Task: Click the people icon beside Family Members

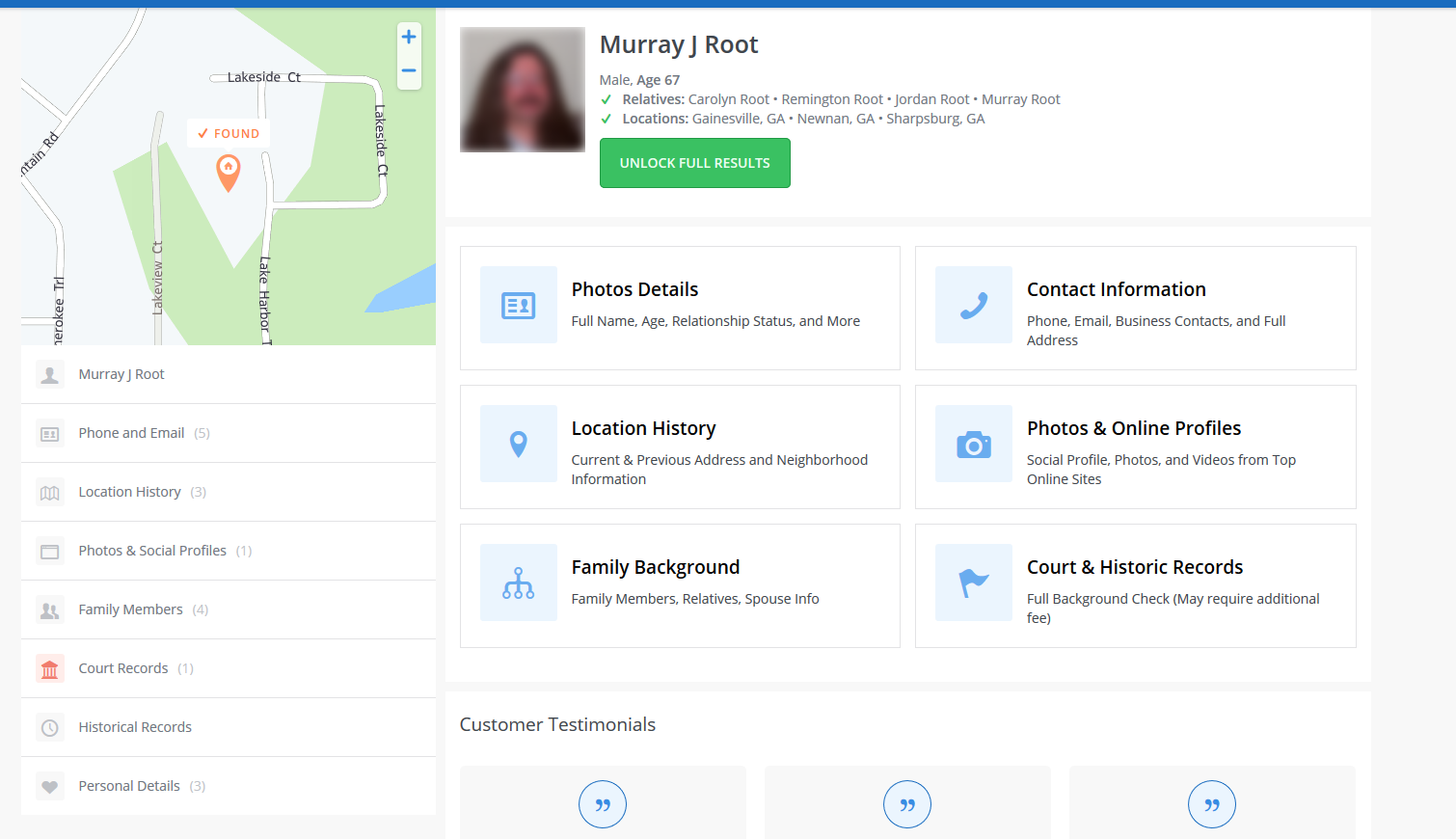Action: [x=50, y=610]
